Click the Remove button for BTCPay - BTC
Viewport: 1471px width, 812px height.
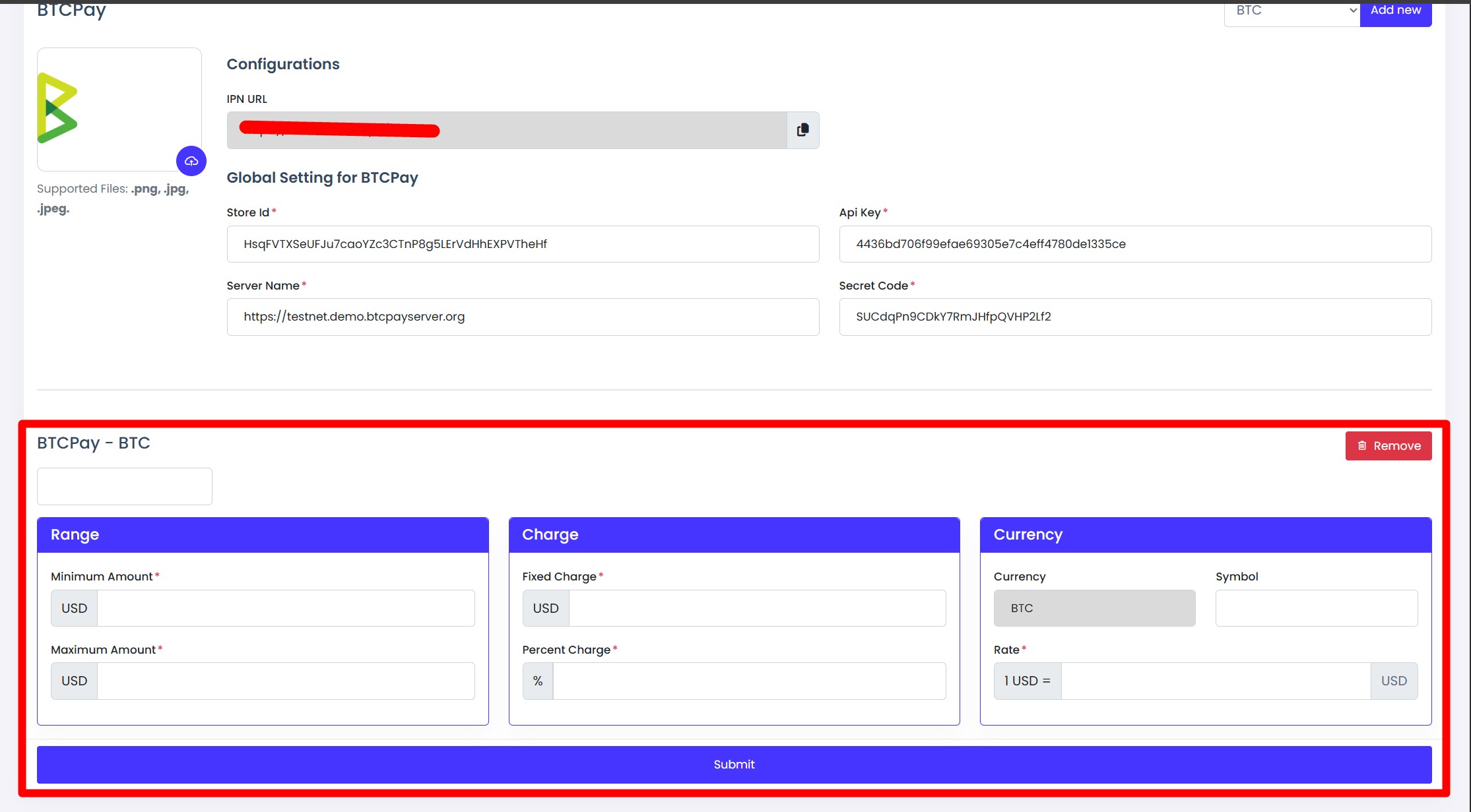(1389, 446)
